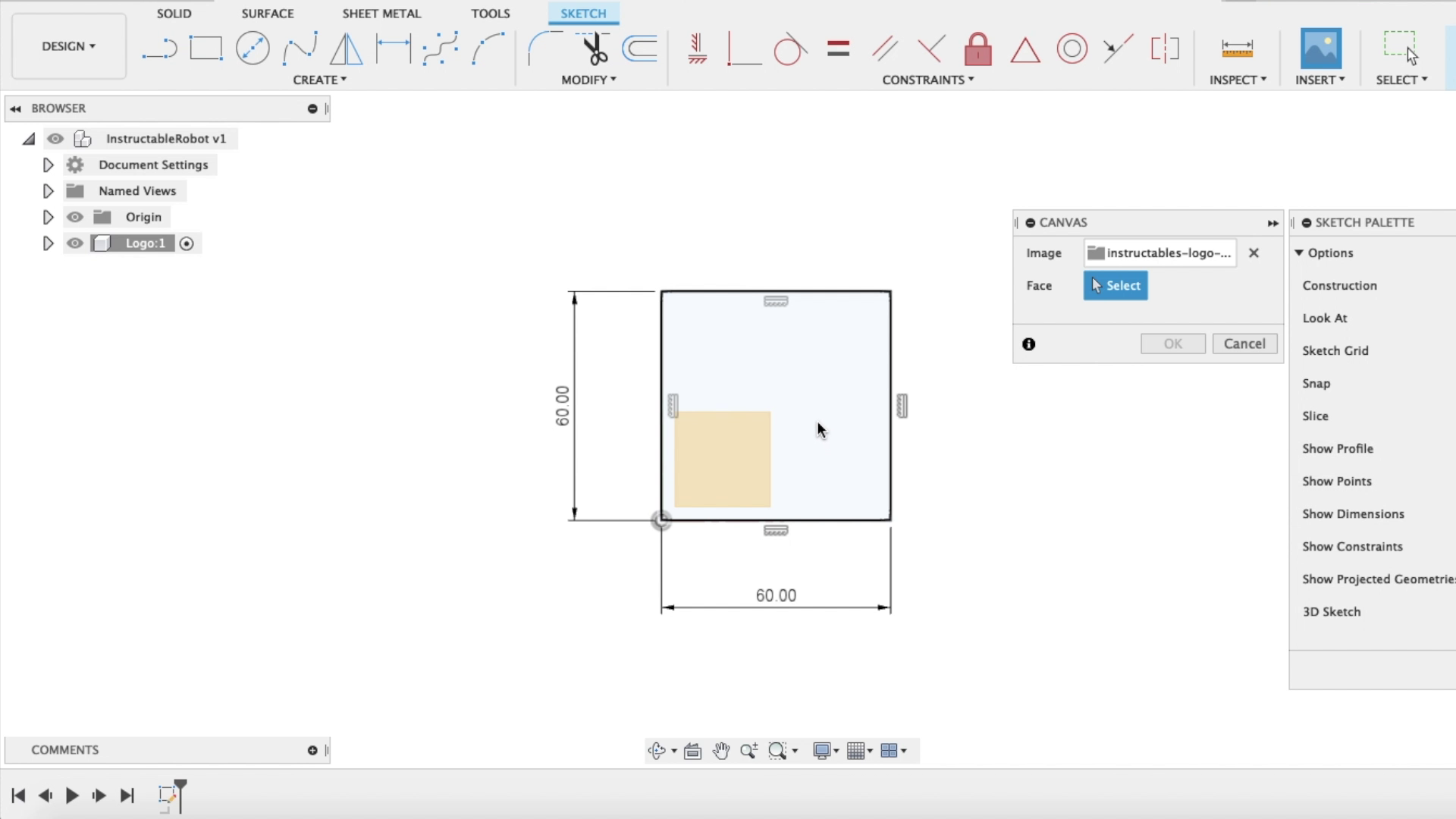
Task: Open the CONSTRAINTS dropdown menu
Action: tap(927, 80)
